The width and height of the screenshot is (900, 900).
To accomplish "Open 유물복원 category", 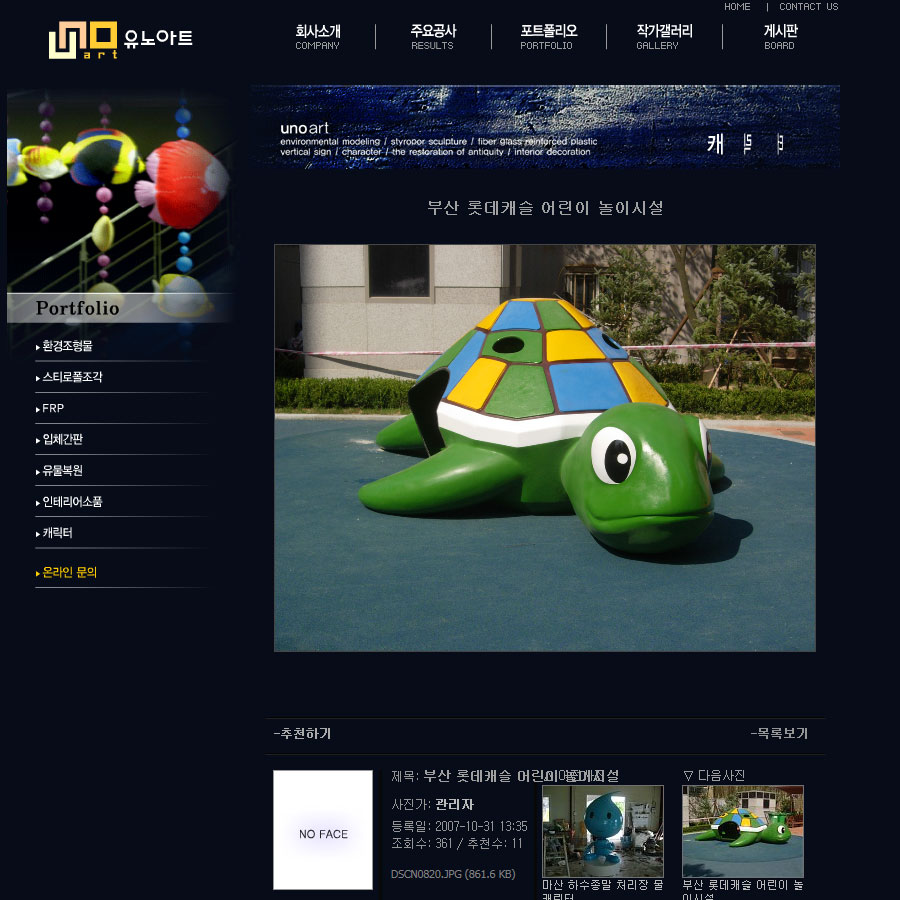I will tap(62, 470).
